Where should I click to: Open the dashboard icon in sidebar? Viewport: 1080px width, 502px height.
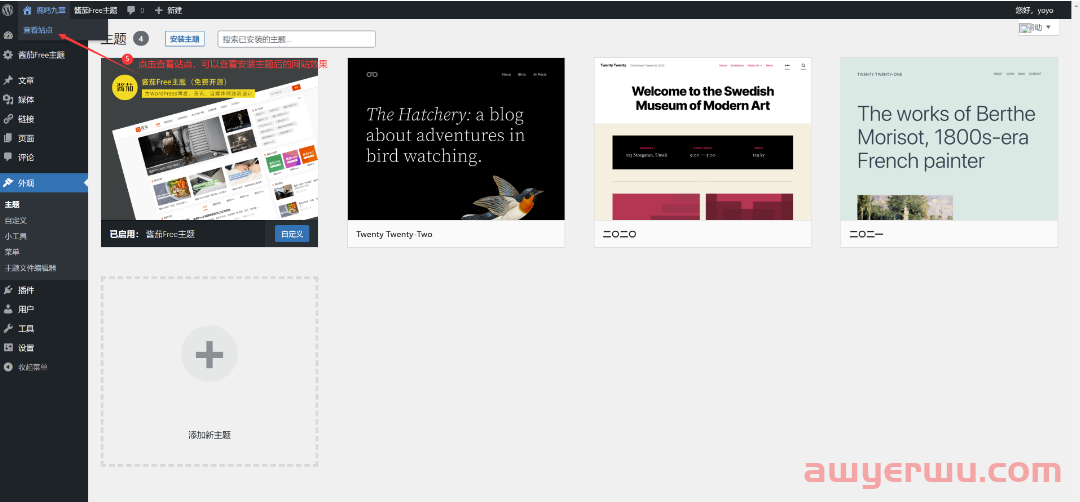tap(8, 35)
